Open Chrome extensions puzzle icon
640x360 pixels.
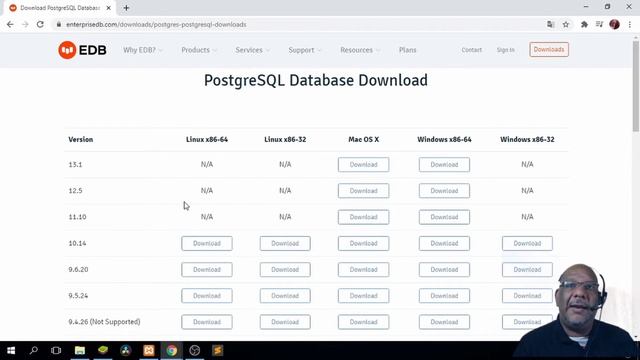tap(584, 24)
